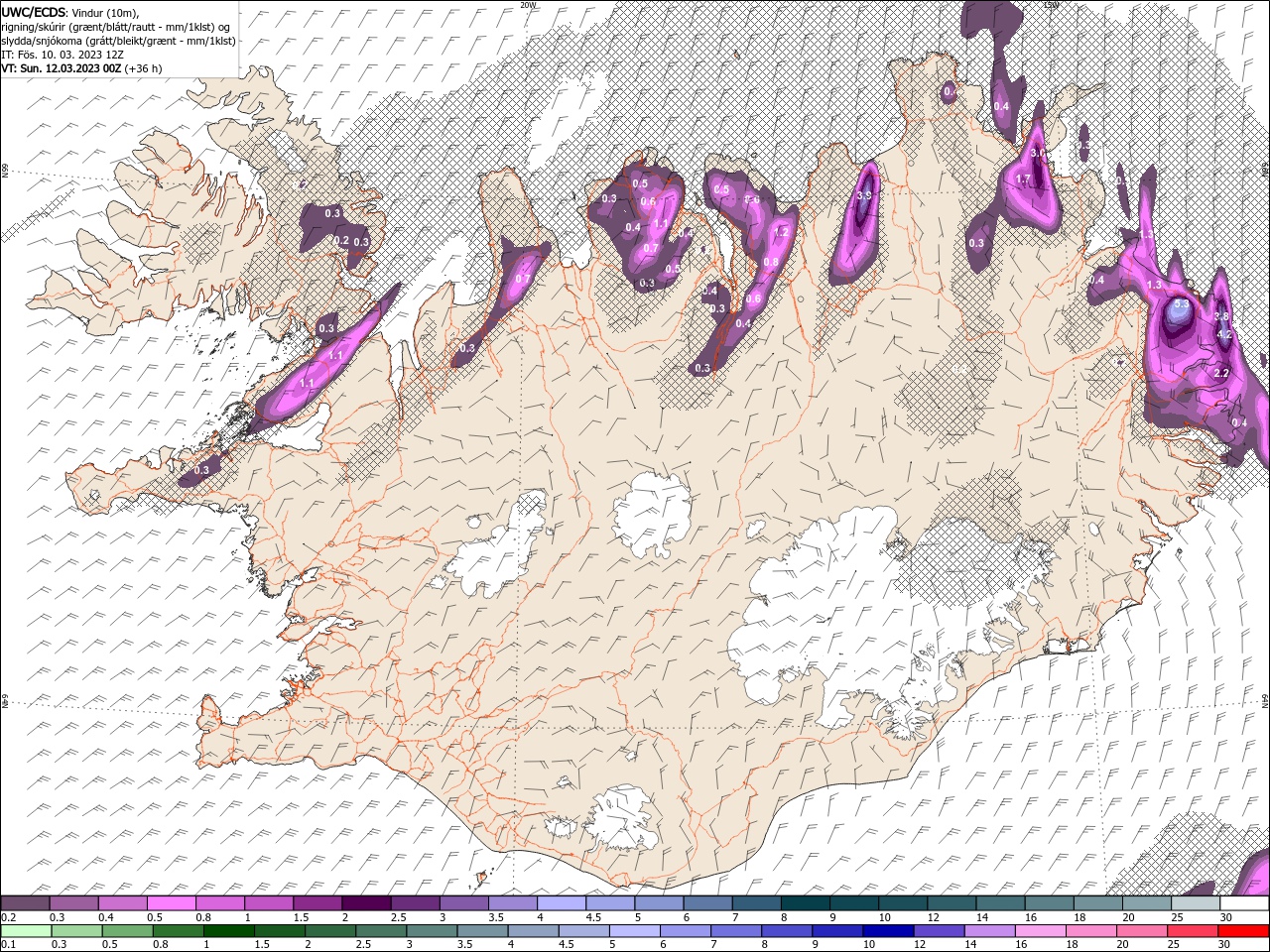Pick the top-row lavender swatch labeled 4
The width and height of the screenshot is (1270, 952).
pos(562,903)
